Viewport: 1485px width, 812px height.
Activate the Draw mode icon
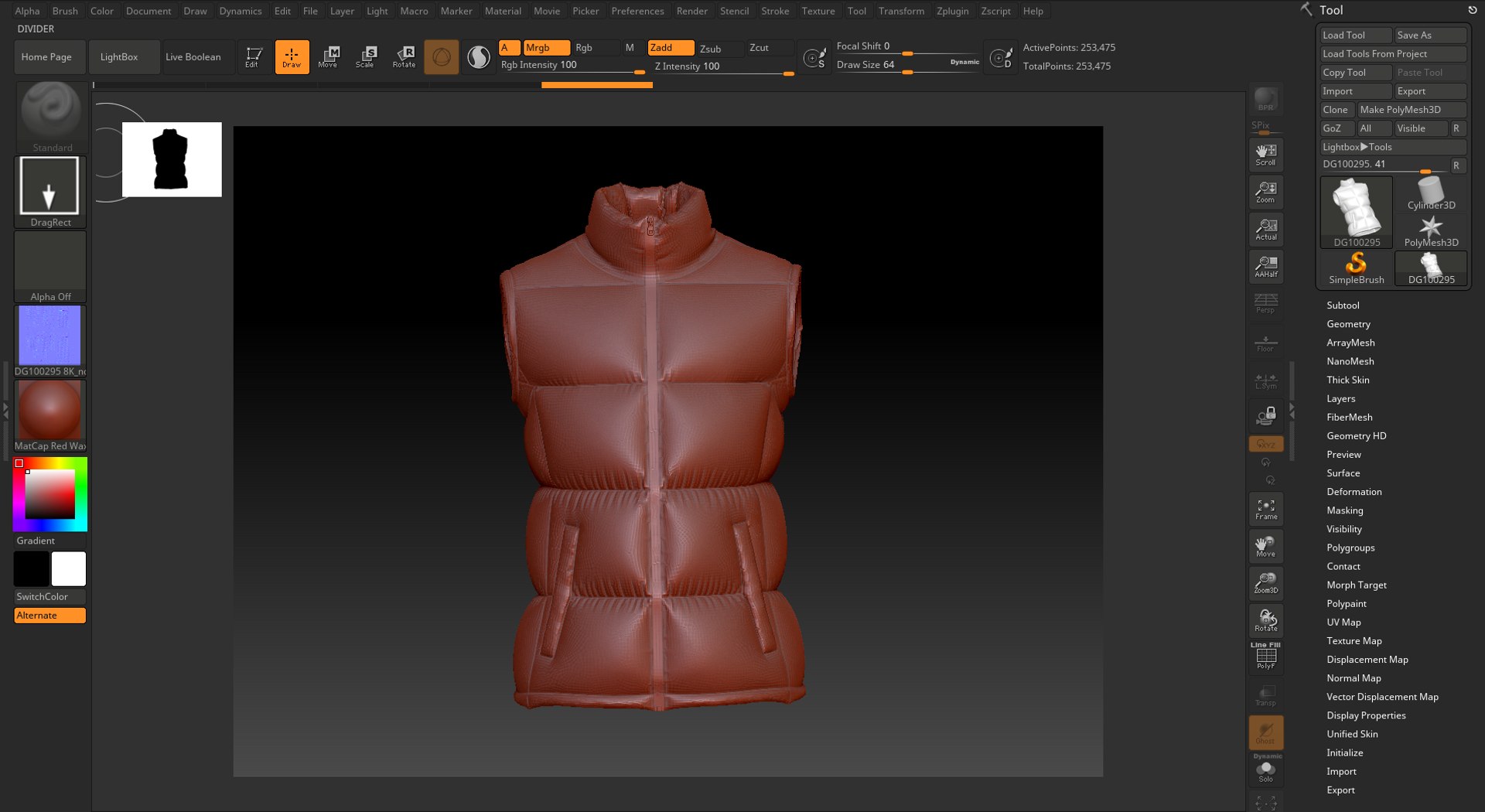click(292, 57)
